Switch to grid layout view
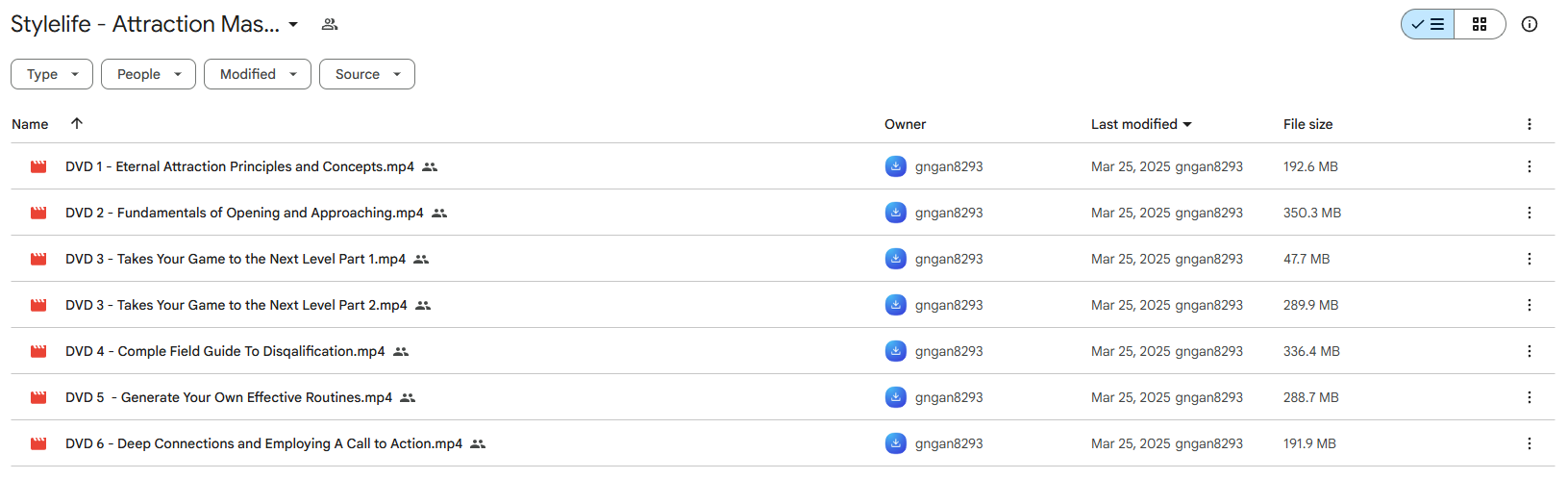The width and height of the screenshot is (1568, 479). point(1480,24)
